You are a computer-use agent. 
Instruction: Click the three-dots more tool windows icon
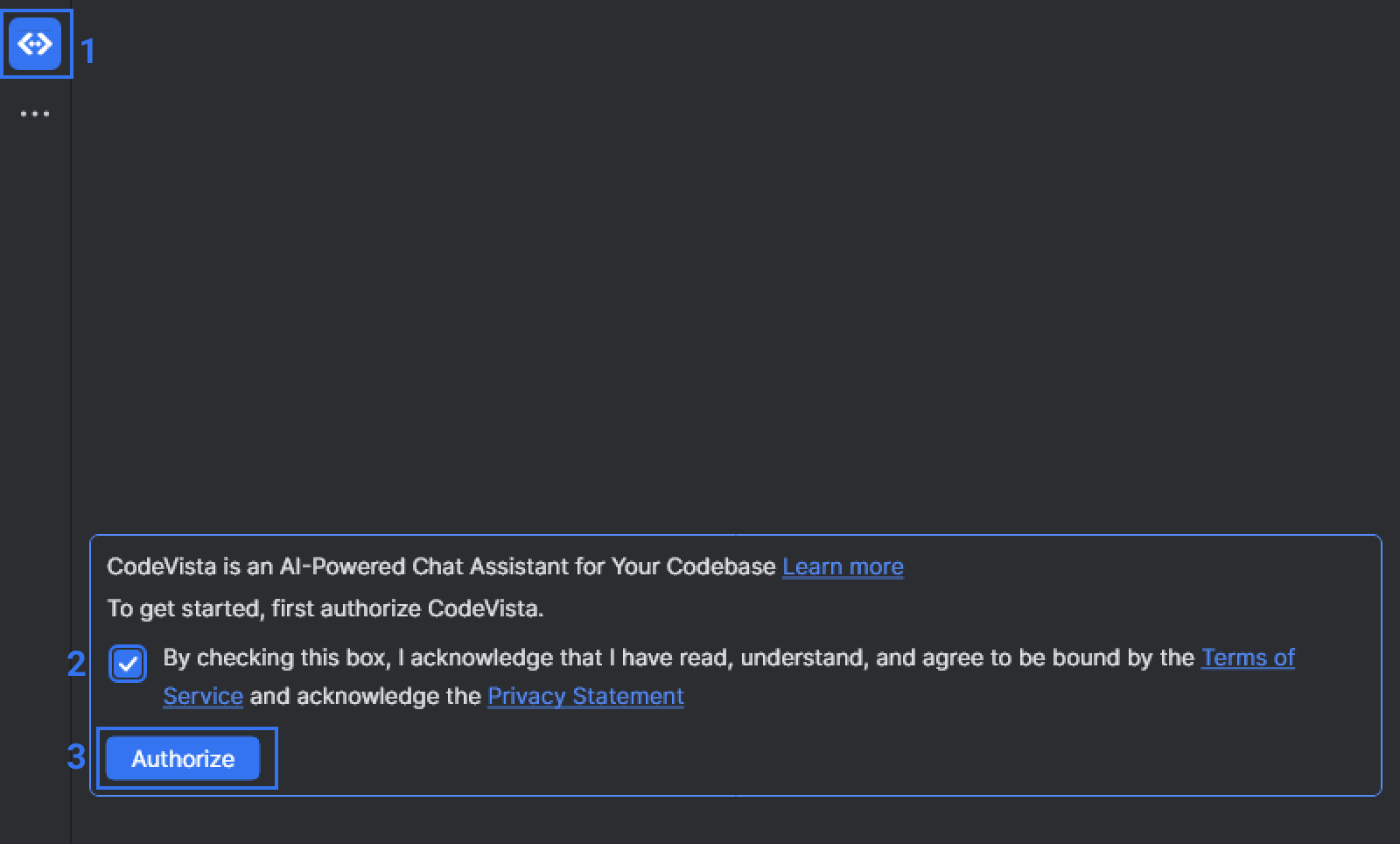pos(35,114)
